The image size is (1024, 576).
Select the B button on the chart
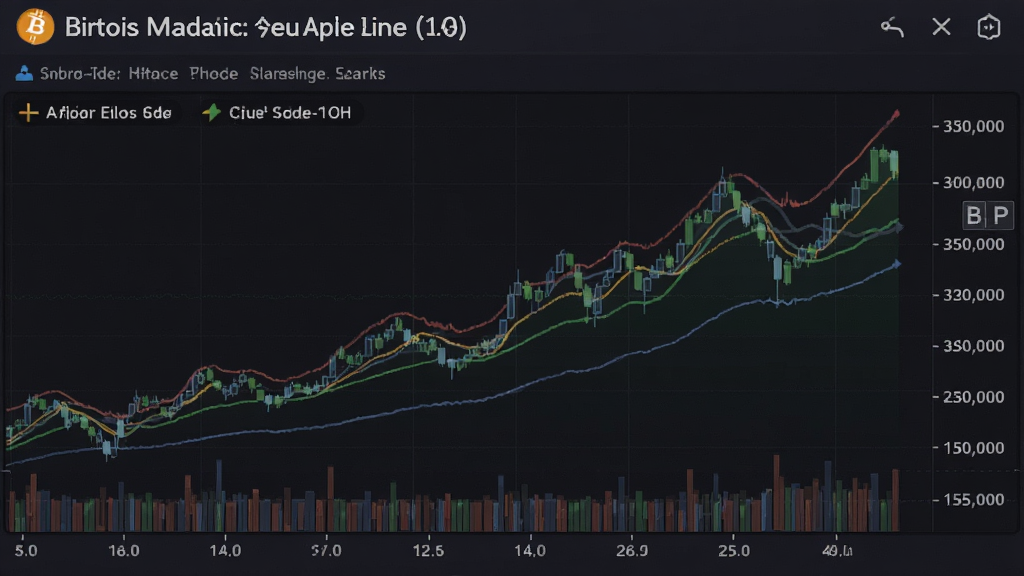pyautogui.click(x=974, y=216)
